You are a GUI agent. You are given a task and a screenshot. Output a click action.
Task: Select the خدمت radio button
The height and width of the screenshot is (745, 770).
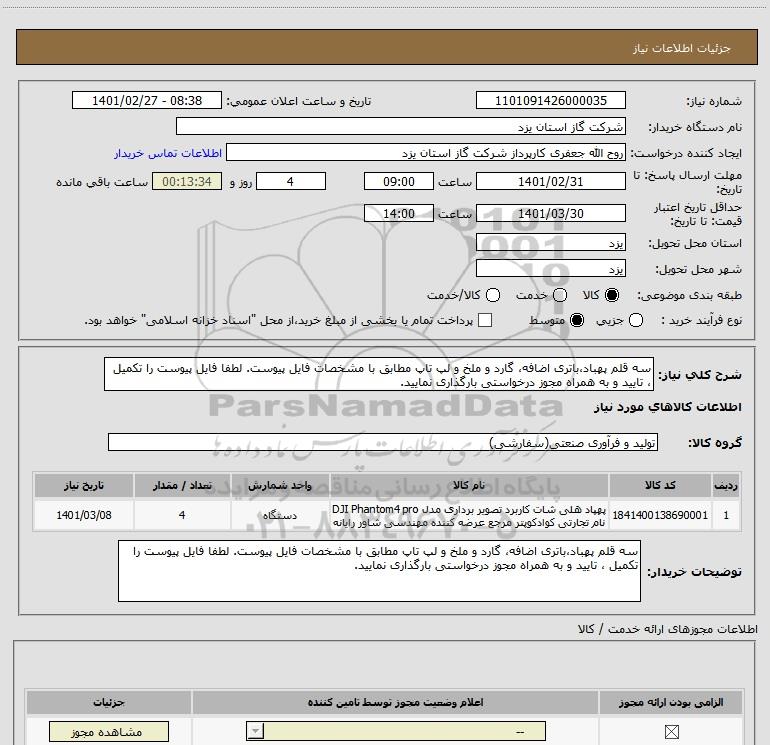click(560, 295)
